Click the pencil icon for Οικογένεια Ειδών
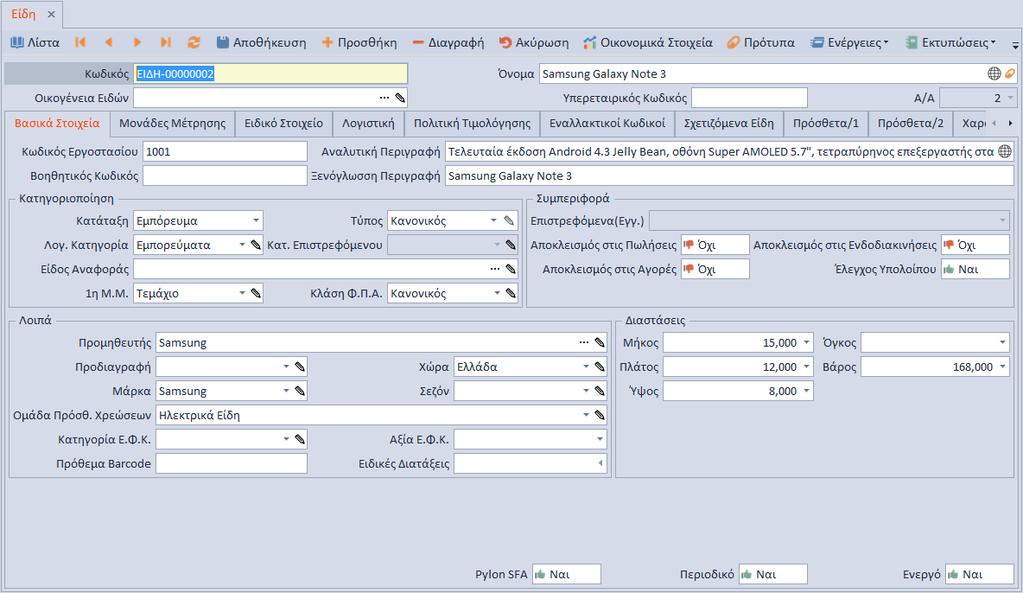The image size is (1023, 593). [x=400, y=98]
